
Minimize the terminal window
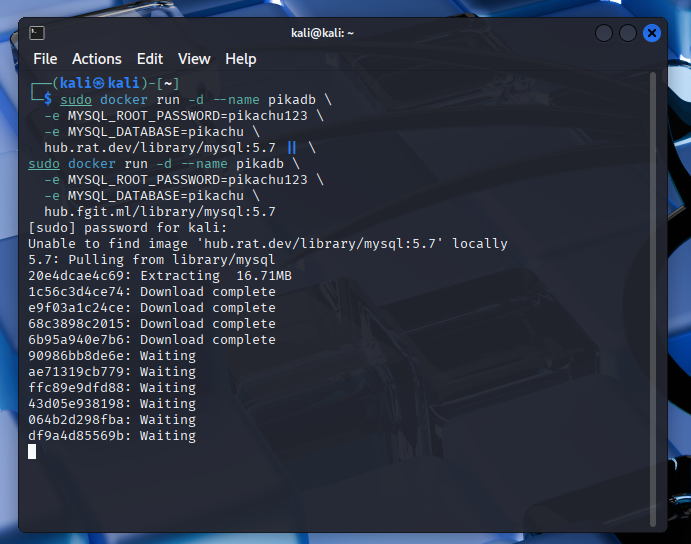[x=604, y=33]
